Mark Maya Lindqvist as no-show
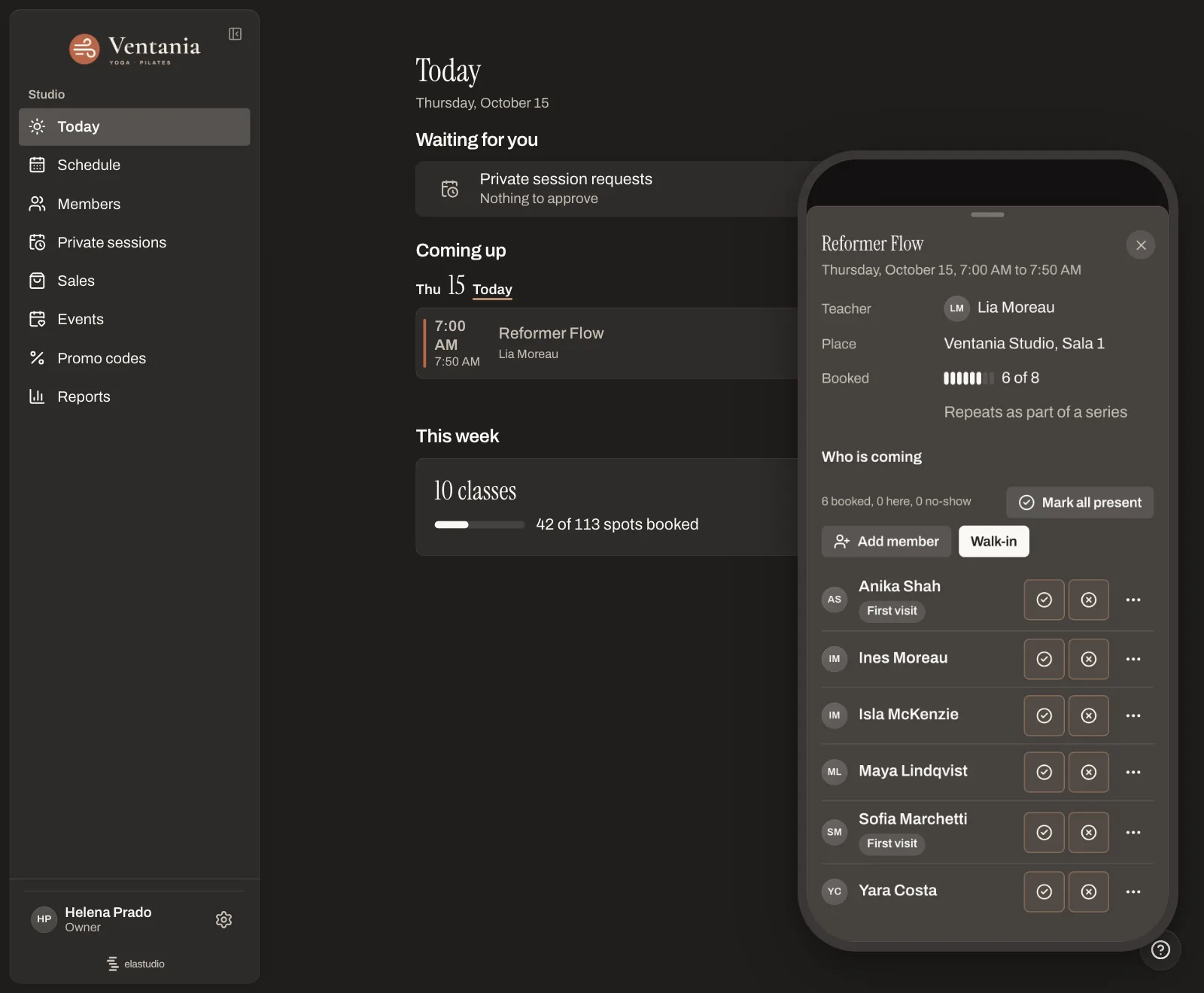 coord(1088,772)
